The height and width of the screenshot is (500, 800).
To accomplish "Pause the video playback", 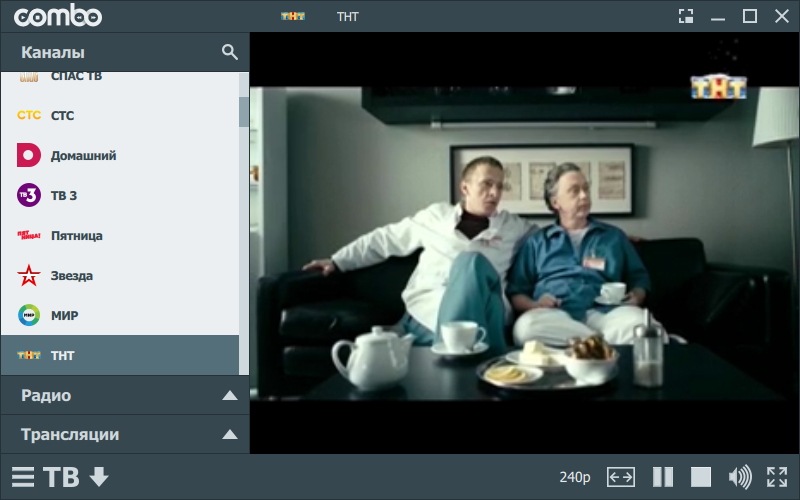I will point(663,477).
